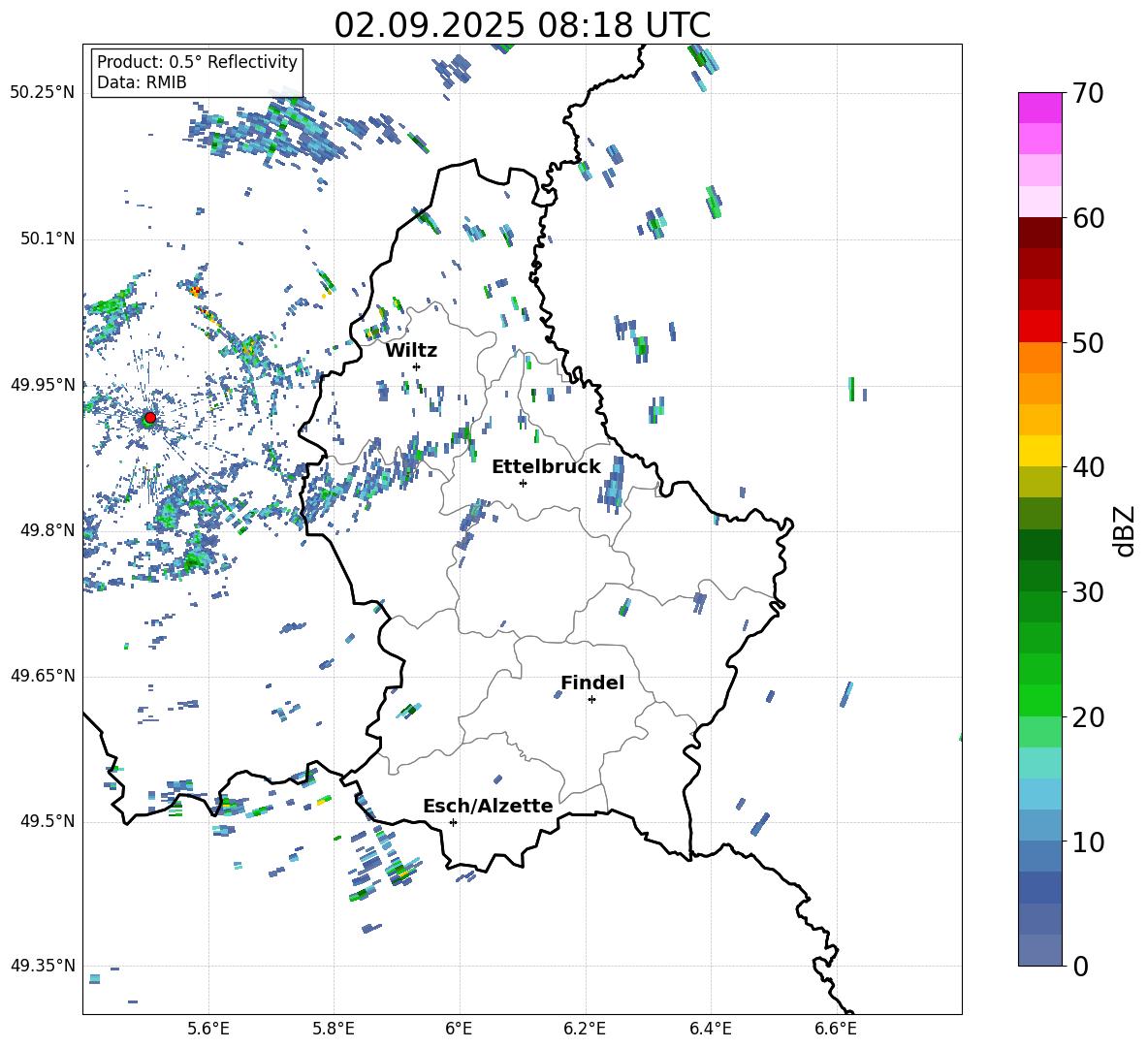Click the Esch/Alzette station cross marker
Image resolution: width=1148 pixels, height=1048 pixels.
453,822
